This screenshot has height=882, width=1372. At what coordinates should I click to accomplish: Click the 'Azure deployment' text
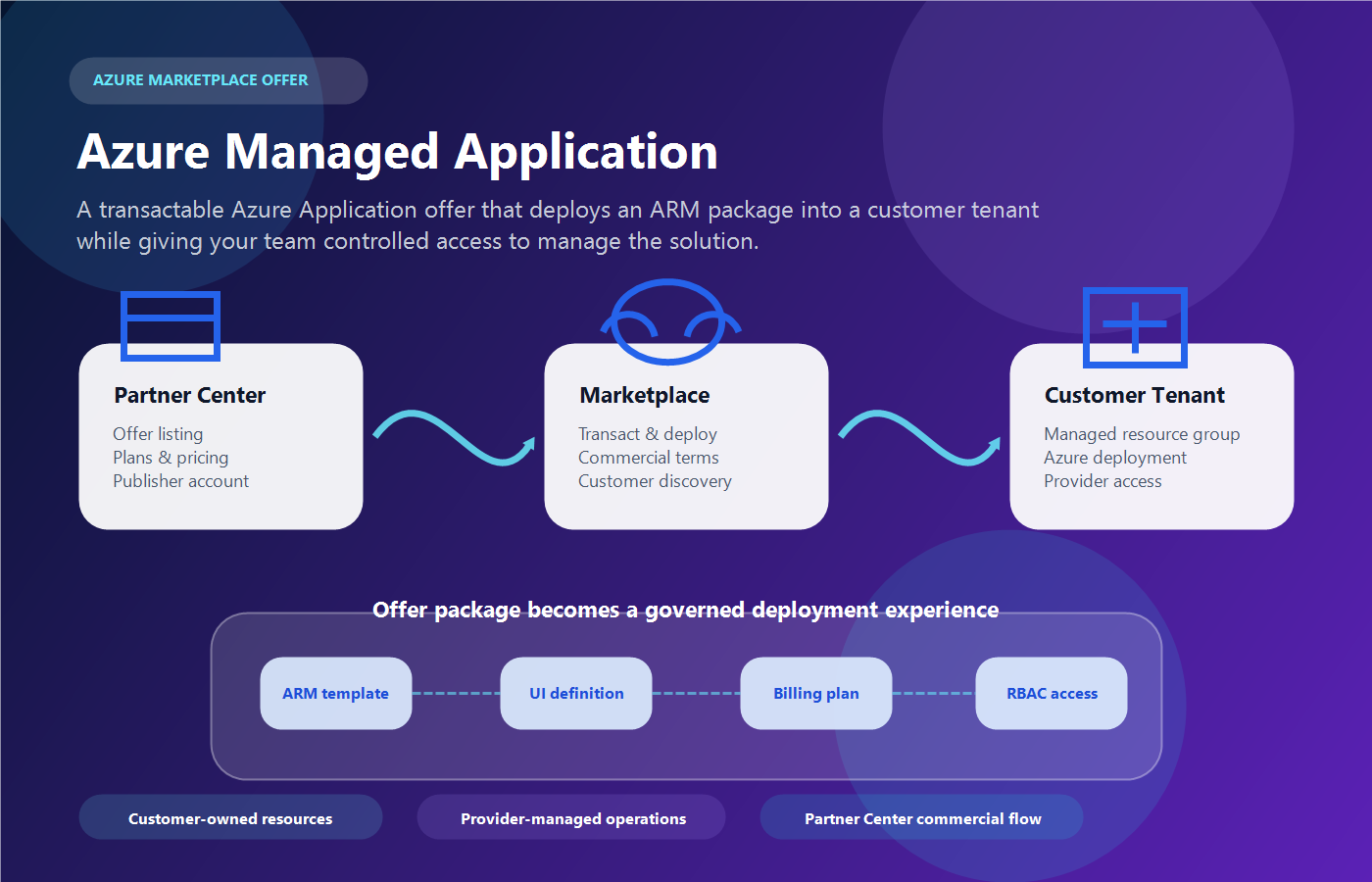1115,458
